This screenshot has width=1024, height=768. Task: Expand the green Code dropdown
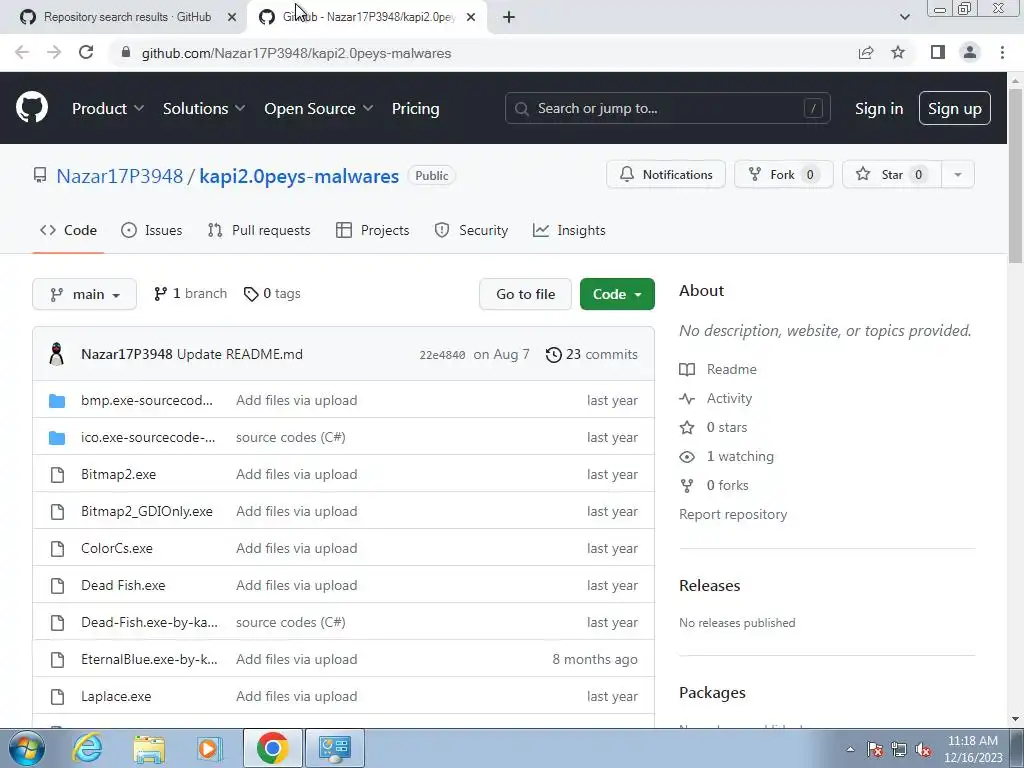tap(617, 294)
